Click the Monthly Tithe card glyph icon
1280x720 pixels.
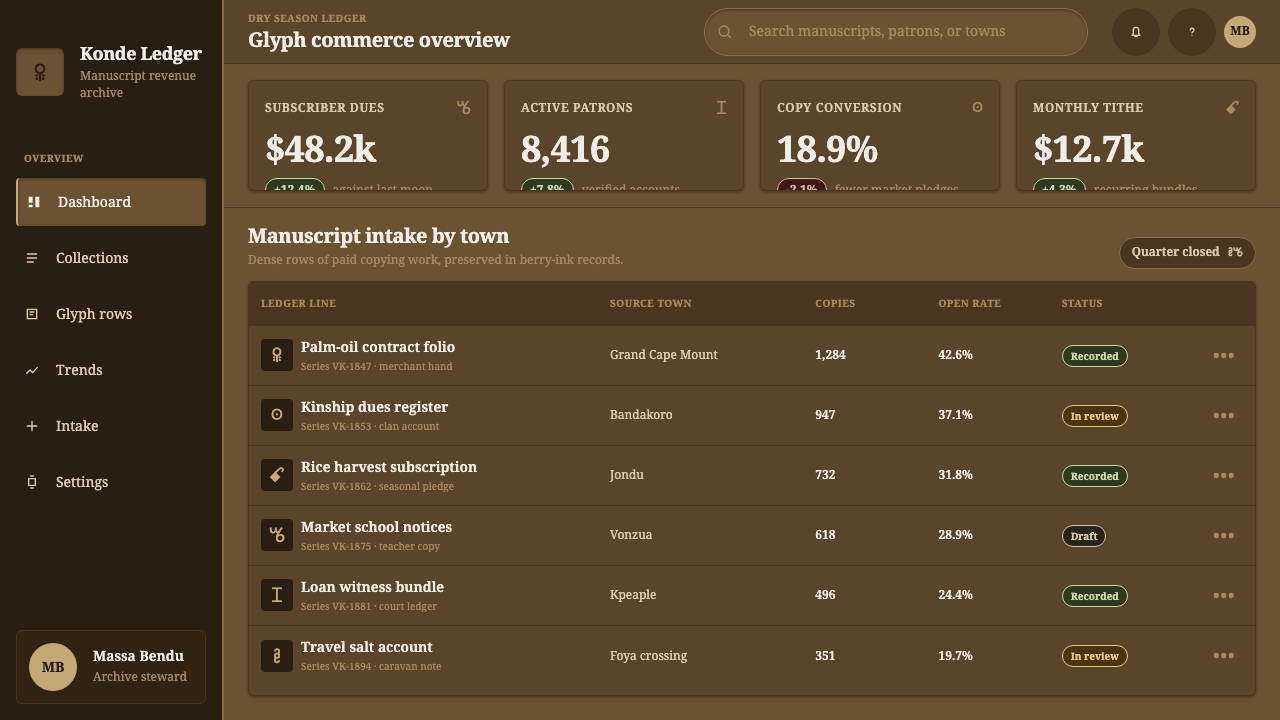pyautogui.click(x=1232, y=107)
